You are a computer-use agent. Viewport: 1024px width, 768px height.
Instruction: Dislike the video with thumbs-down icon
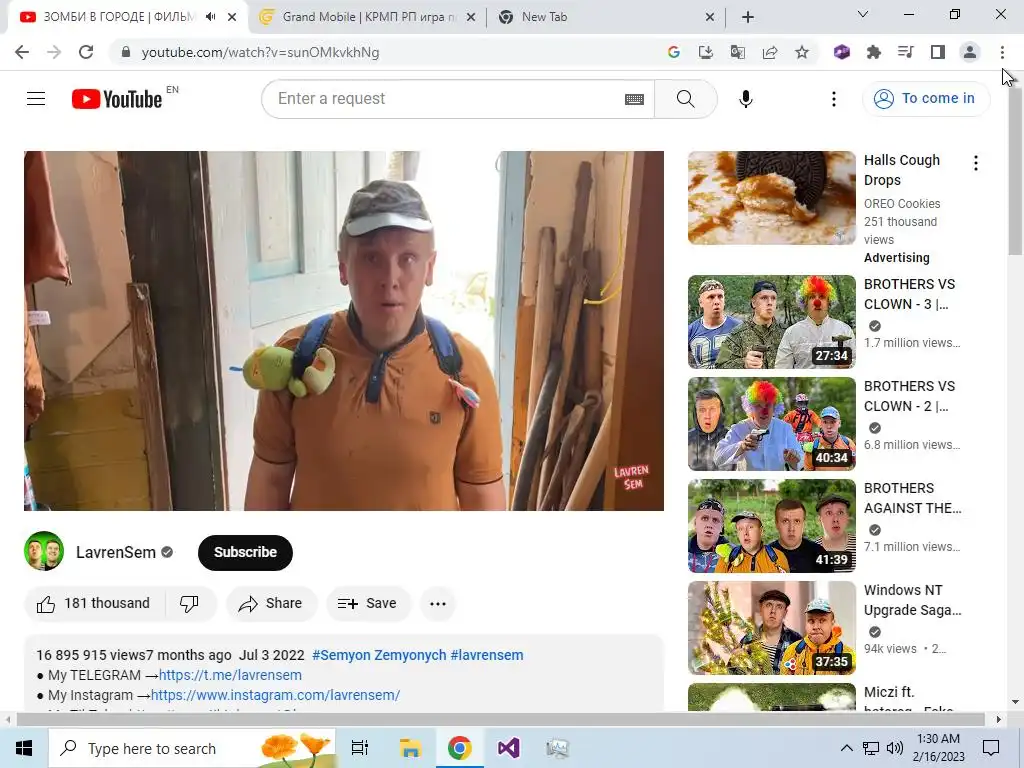189,603
